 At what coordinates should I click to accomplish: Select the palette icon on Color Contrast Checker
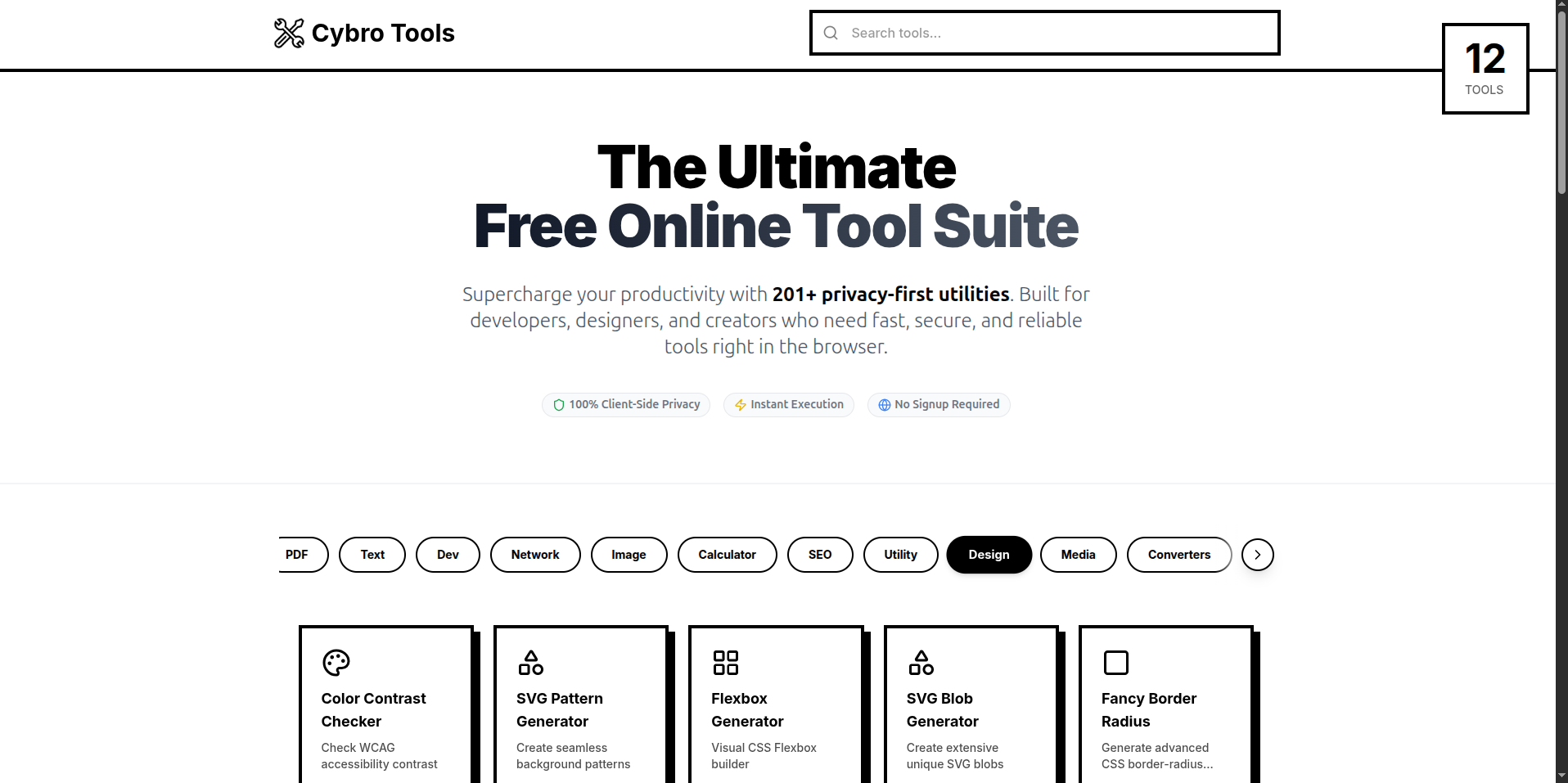(336, 663)
